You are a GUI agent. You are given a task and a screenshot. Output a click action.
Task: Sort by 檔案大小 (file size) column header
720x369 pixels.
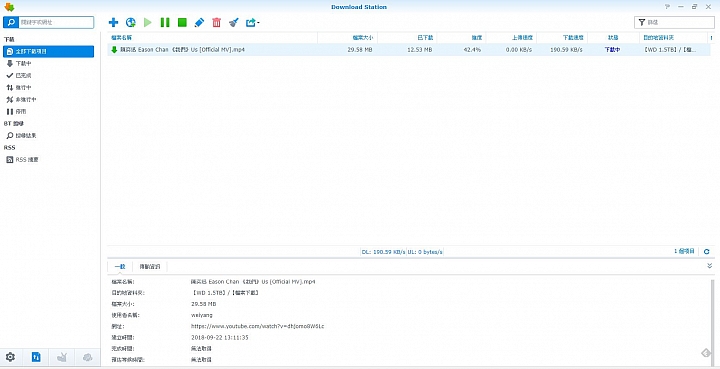coord(347,38)
